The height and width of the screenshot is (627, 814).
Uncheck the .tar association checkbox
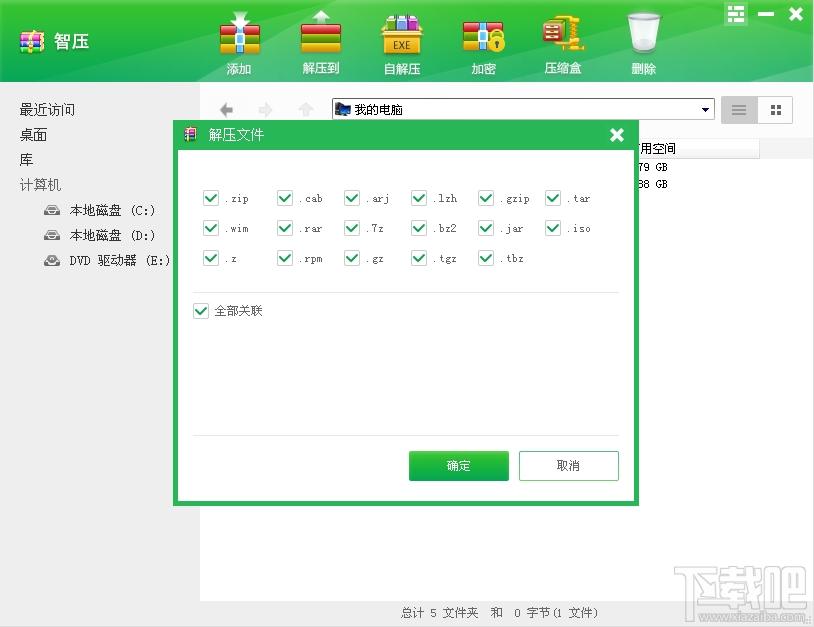pyautogui.click(x=553, y=198)
